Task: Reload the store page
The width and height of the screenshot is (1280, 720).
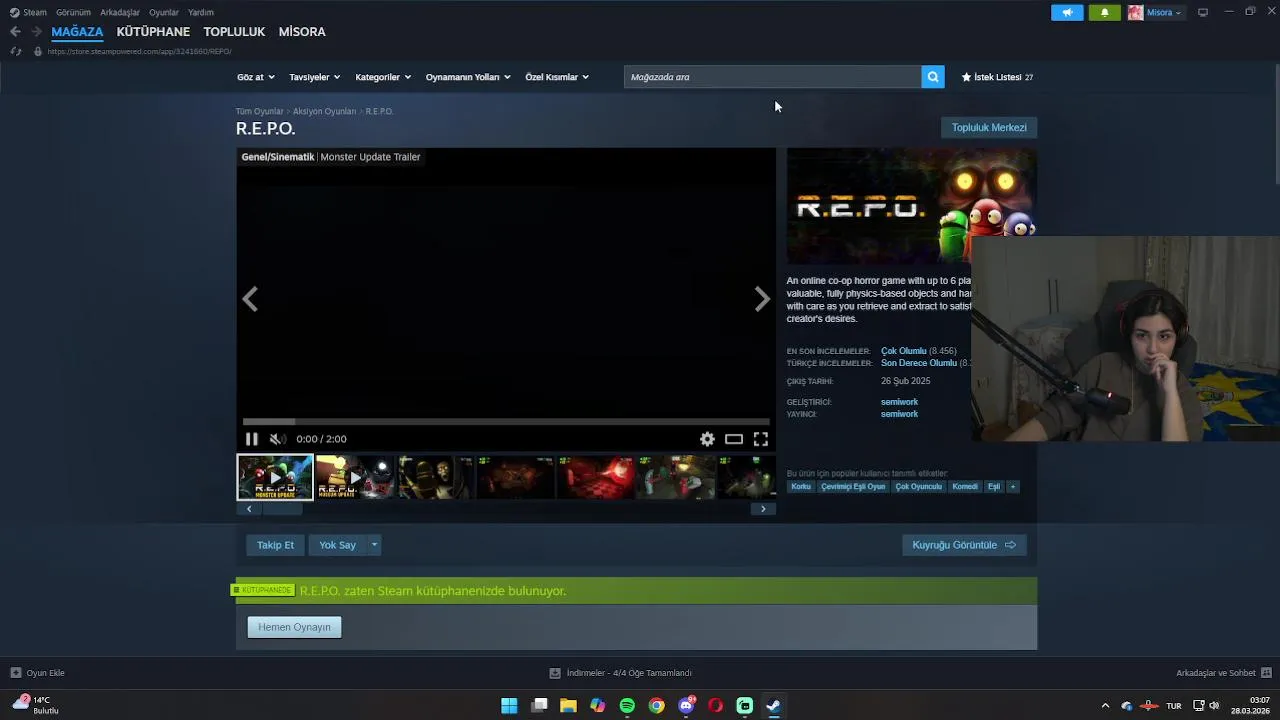Action: click(x=16, y=51)
